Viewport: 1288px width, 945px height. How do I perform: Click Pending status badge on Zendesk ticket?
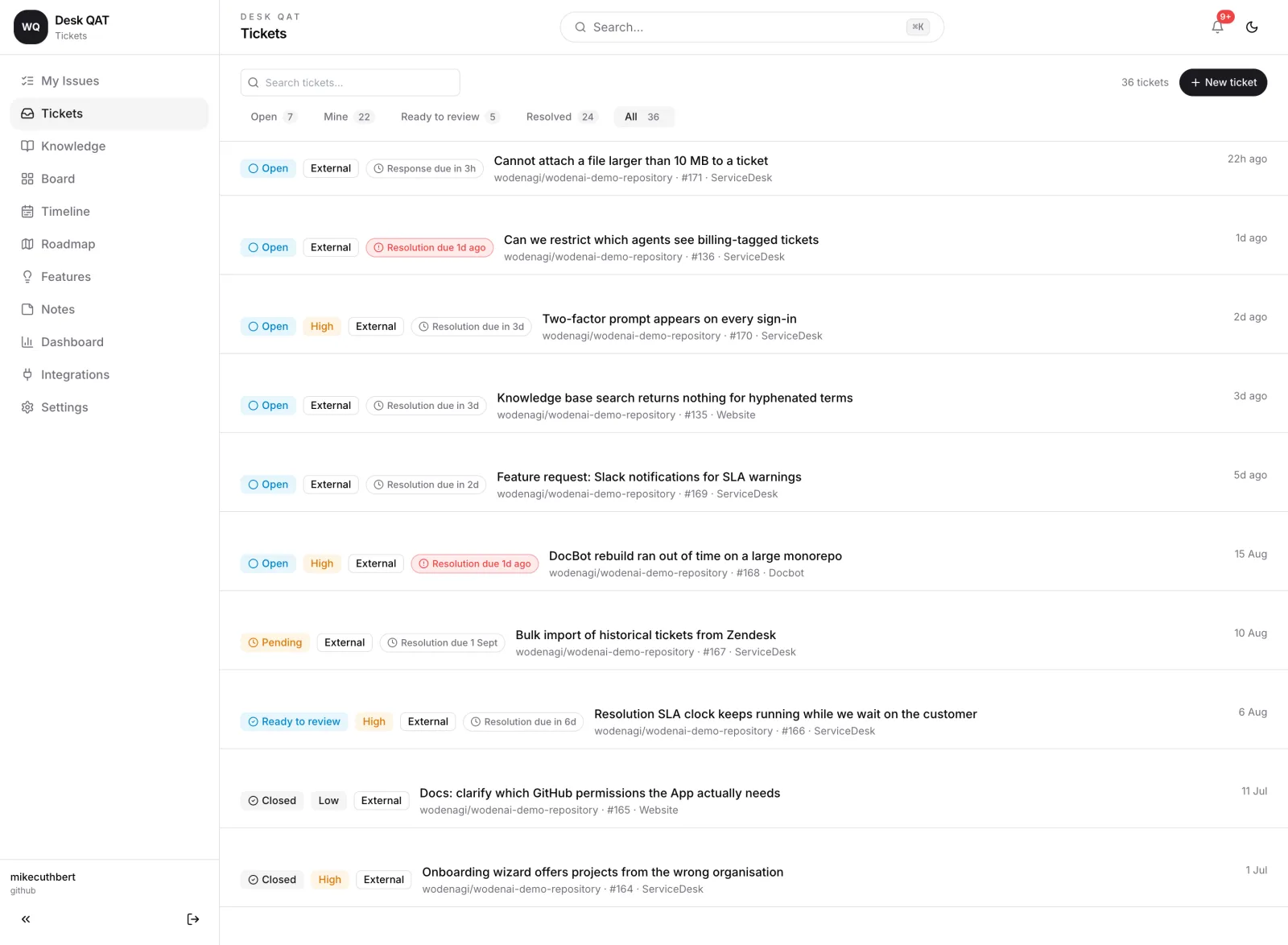coord(275,642)
